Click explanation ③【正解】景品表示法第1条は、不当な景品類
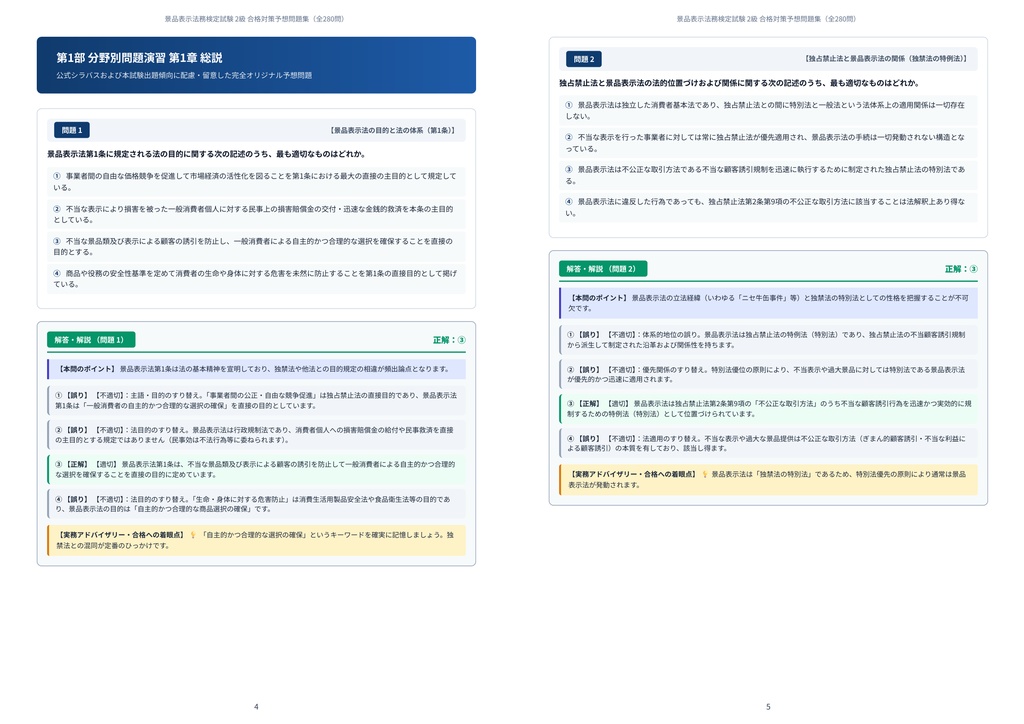The width and height of the screenshot is (1024, 724). (256, 469)
